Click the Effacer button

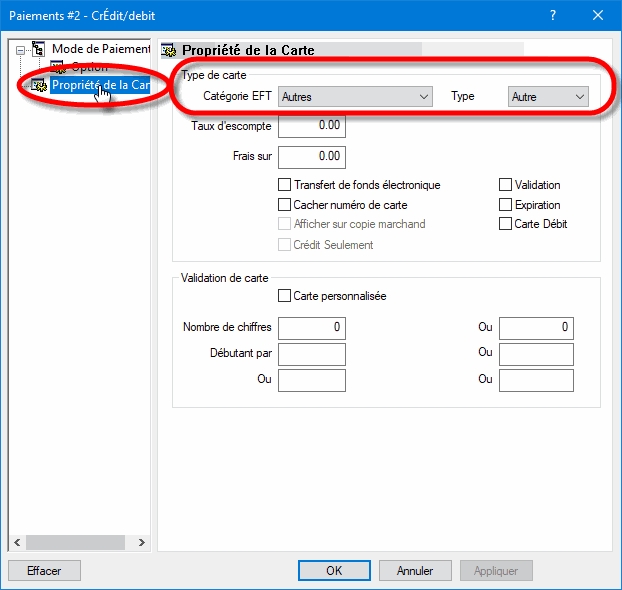pos(44,571)
